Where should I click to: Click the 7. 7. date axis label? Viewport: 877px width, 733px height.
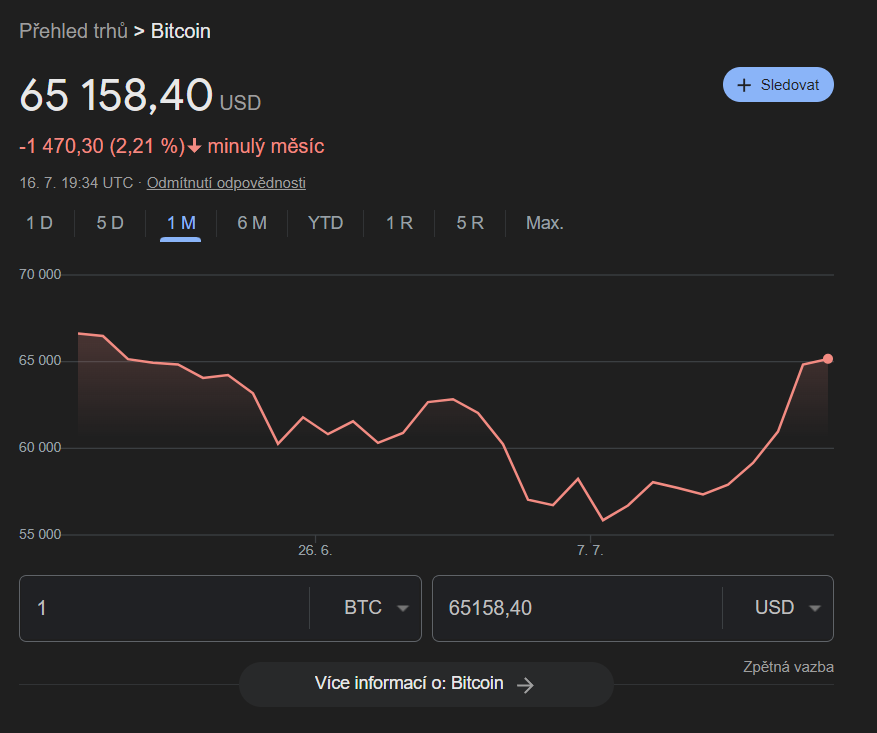[x=590, y=551]
